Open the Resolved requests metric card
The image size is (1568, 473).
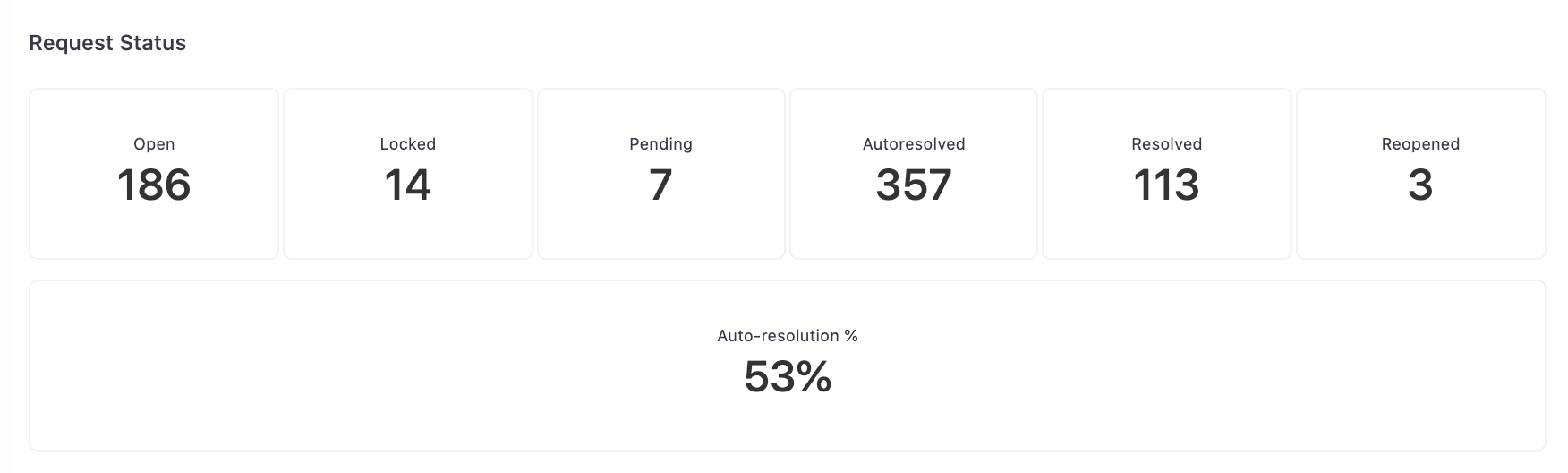[x=1167, y=174]
